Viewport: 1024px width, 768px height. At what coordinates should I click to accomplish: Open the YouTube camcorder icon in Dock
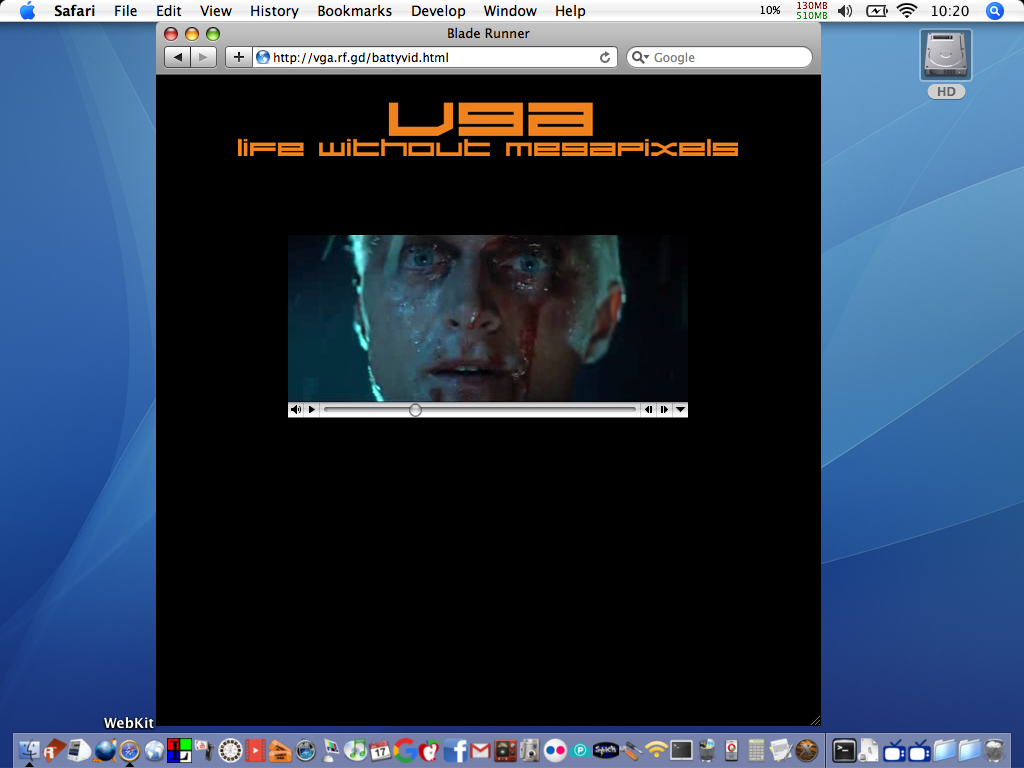tap(204, 750)
